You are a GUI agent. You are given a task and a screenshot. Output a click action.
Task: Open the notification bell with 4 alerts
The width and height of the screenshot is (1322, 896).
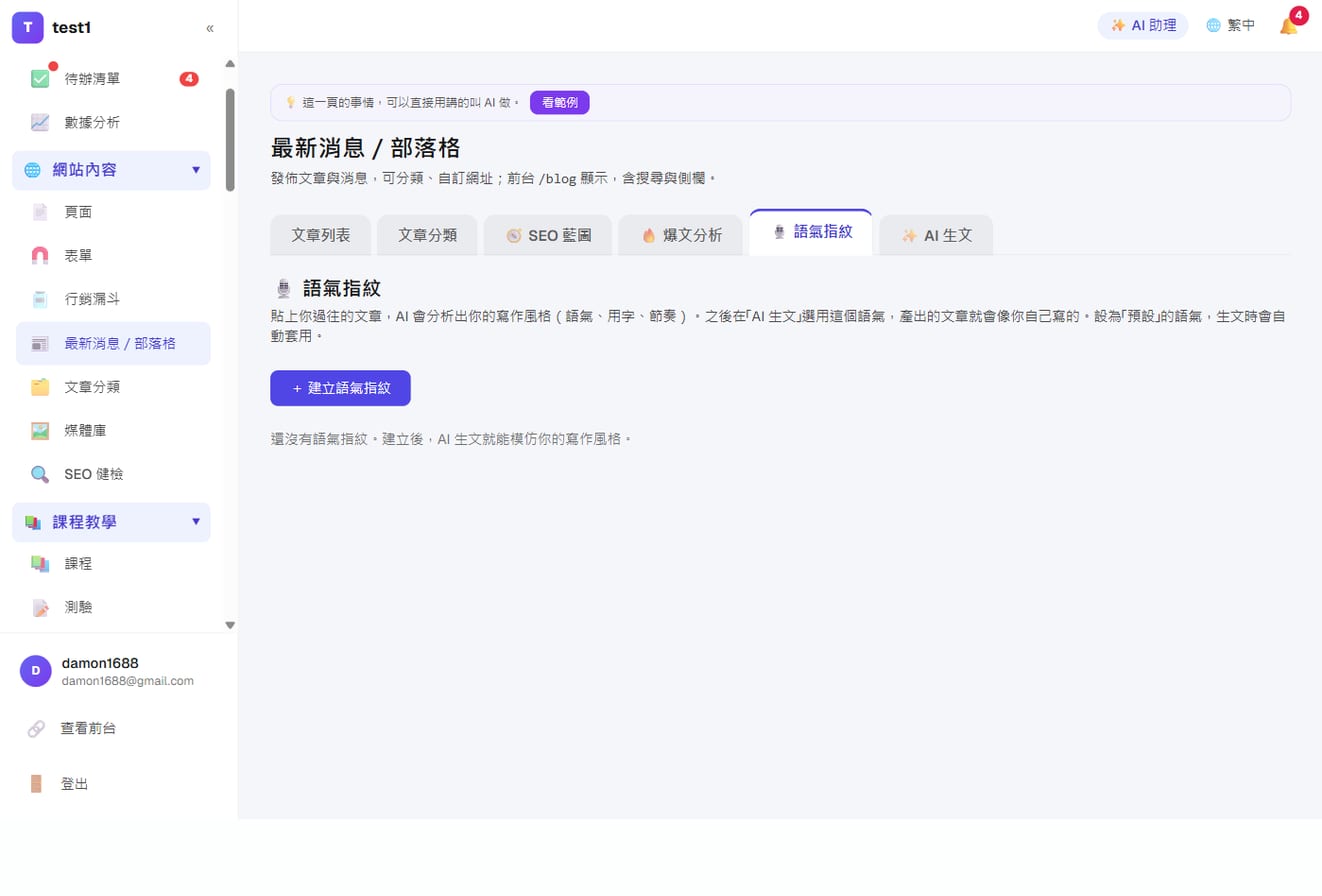(x=1289, y=26)
